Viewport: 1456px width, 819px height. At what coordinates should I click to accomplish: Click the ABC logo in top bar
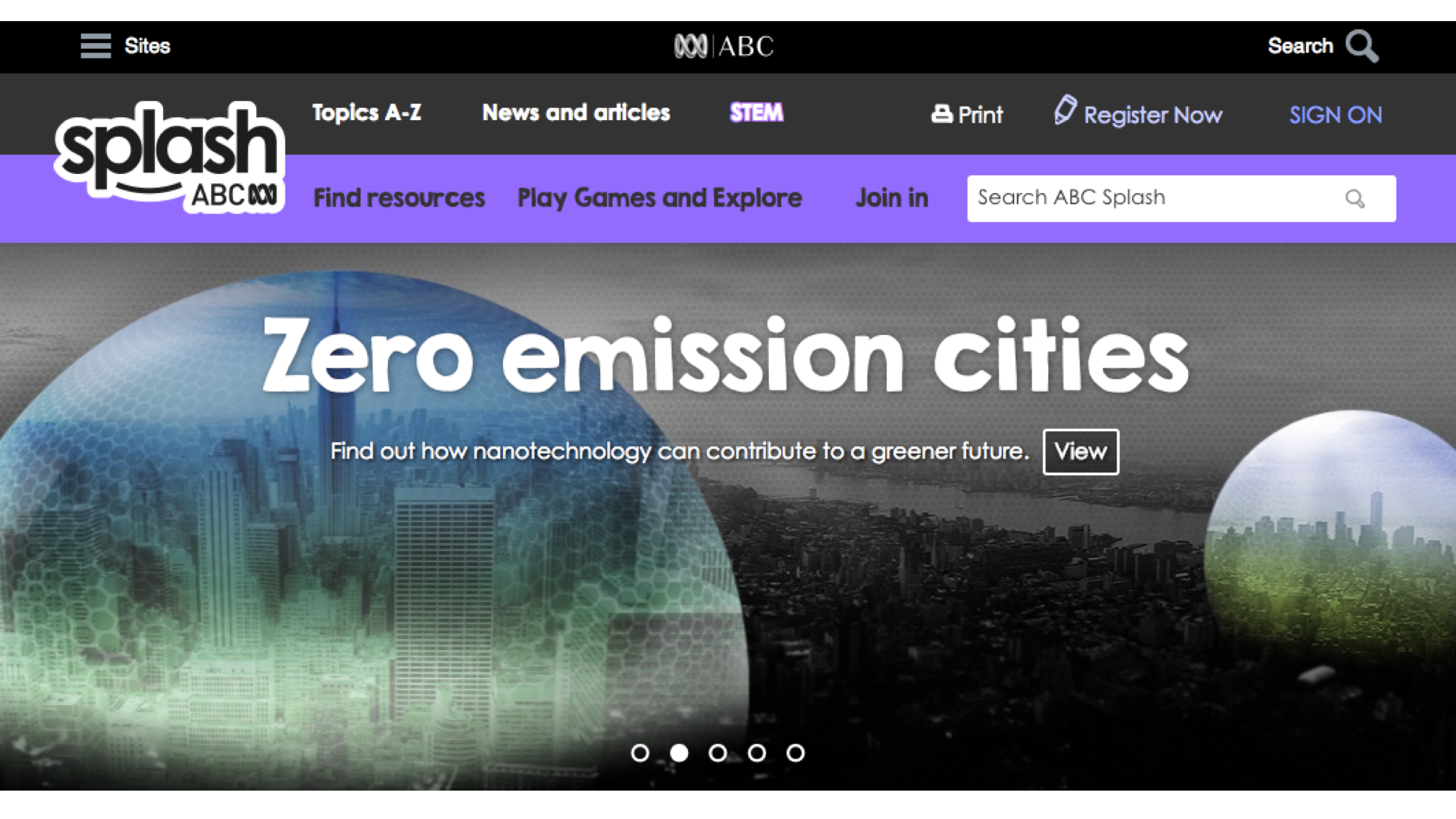(x=724, y=47)
